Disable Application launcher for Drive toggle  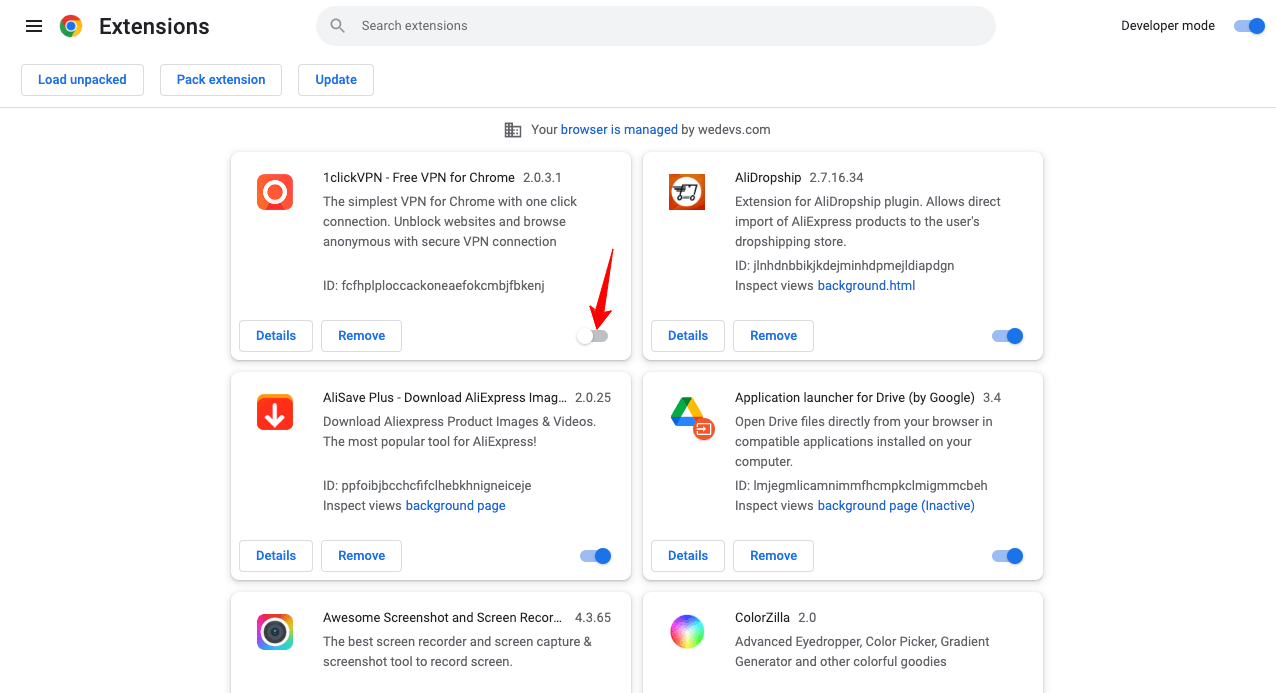tap(1008, 556)
